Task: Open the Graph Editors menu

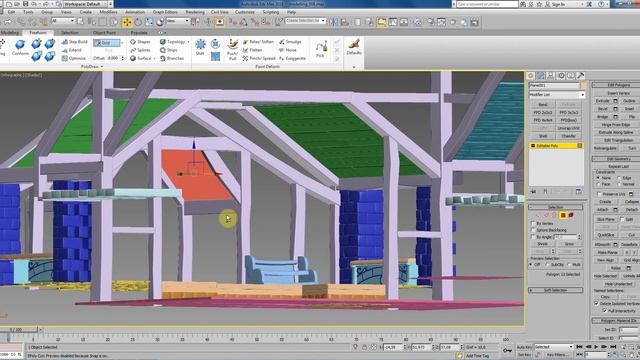Action: click(165, 12)
